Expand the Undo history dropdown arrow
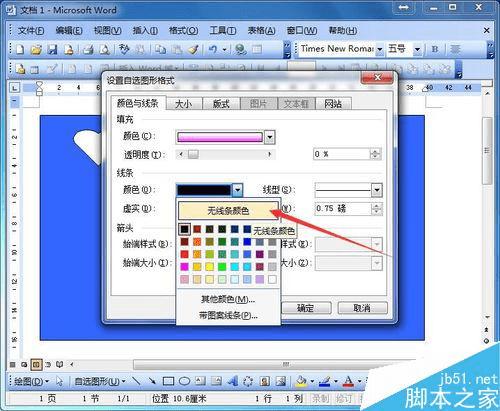 pyautogui.click(x=224, y=50)
